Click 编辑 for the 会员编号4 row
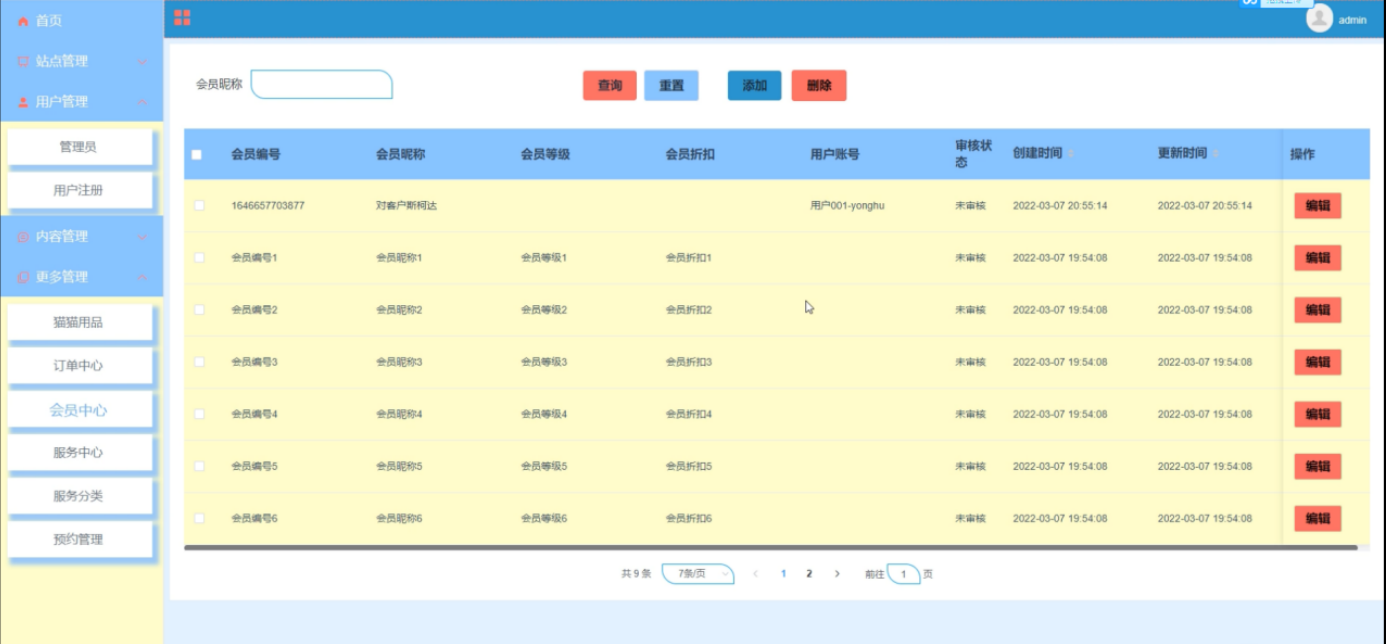This screenshot has height=644, width=1387. 1318,414
